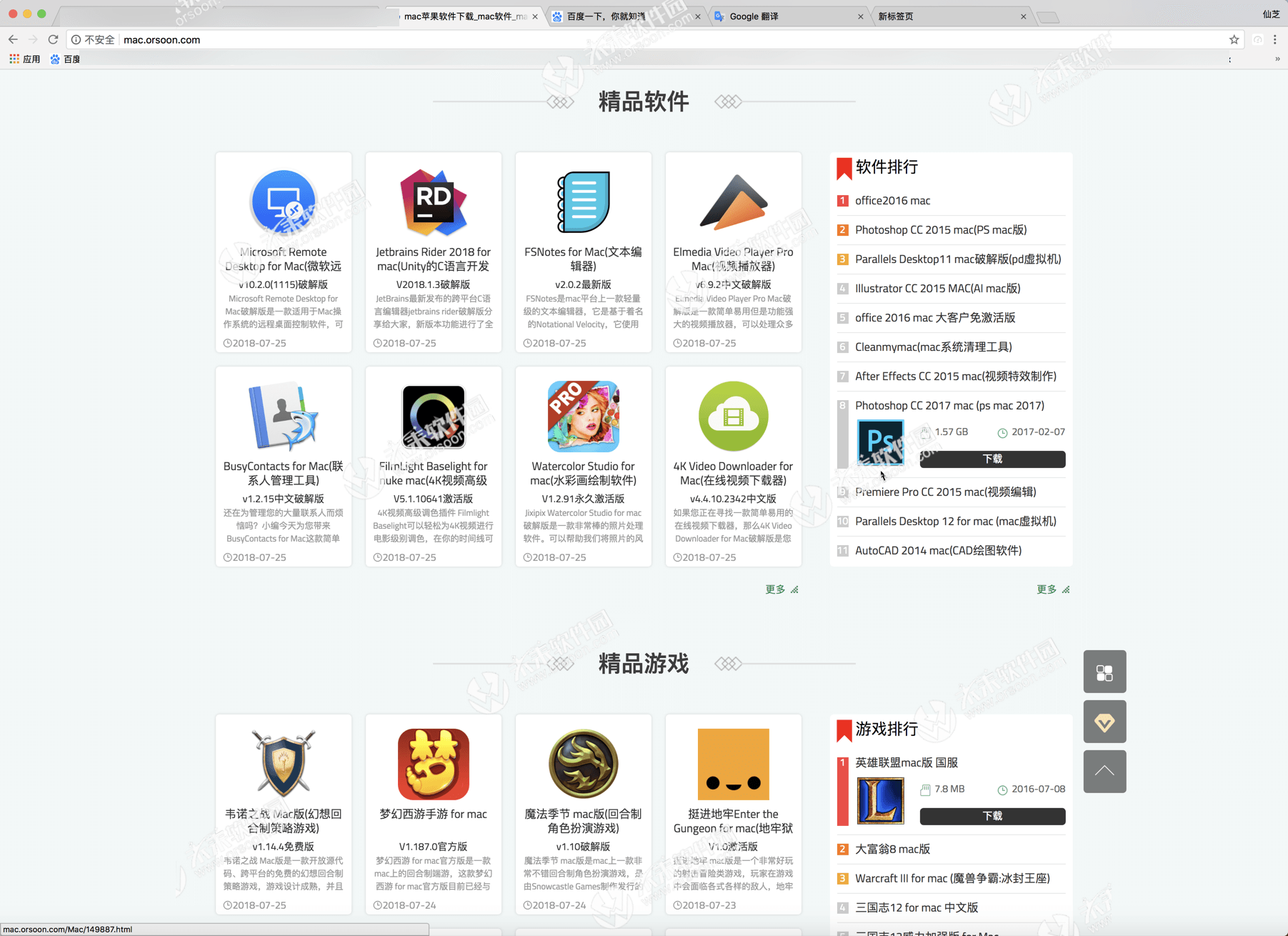
Task: Open 4K Video Downloader green icon
Action: click(x=734, y=417)
